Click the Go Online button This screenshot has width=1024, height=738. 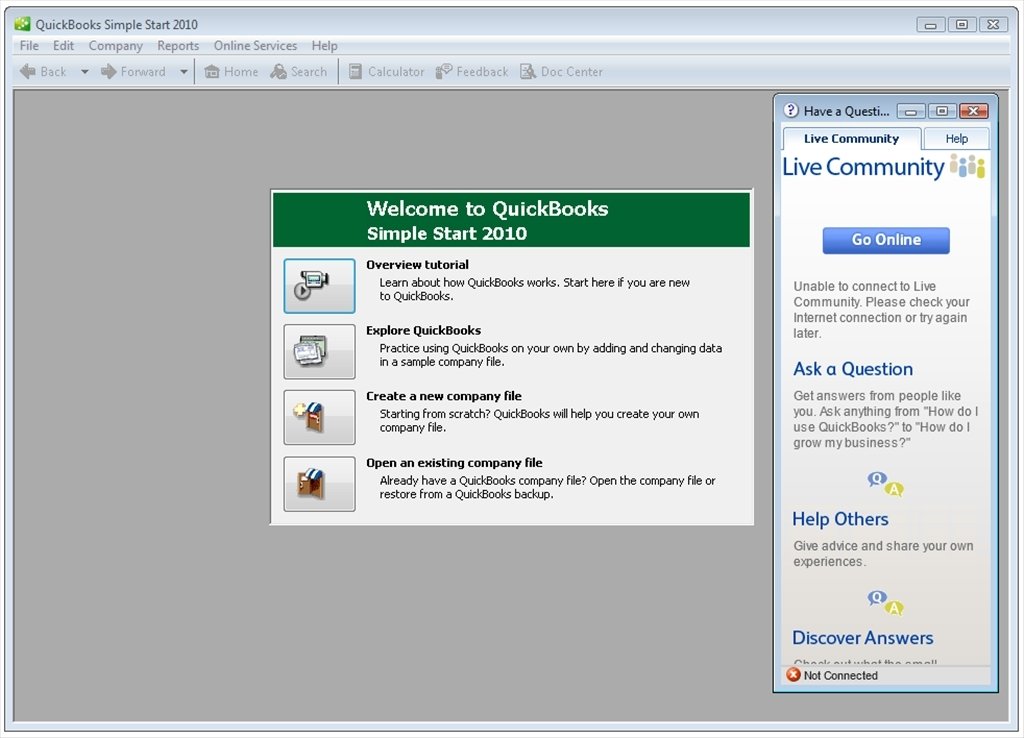tap(886, 240)
